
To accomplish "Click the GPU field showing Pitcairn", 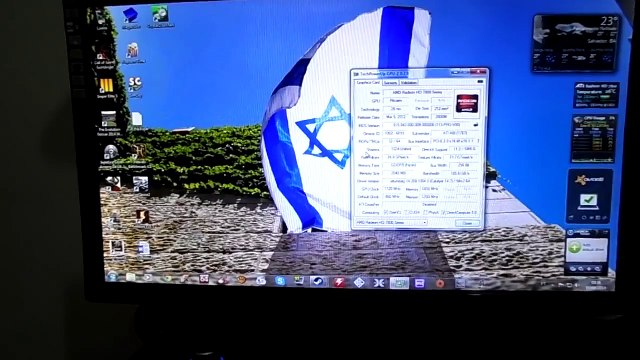I will 396,100.
